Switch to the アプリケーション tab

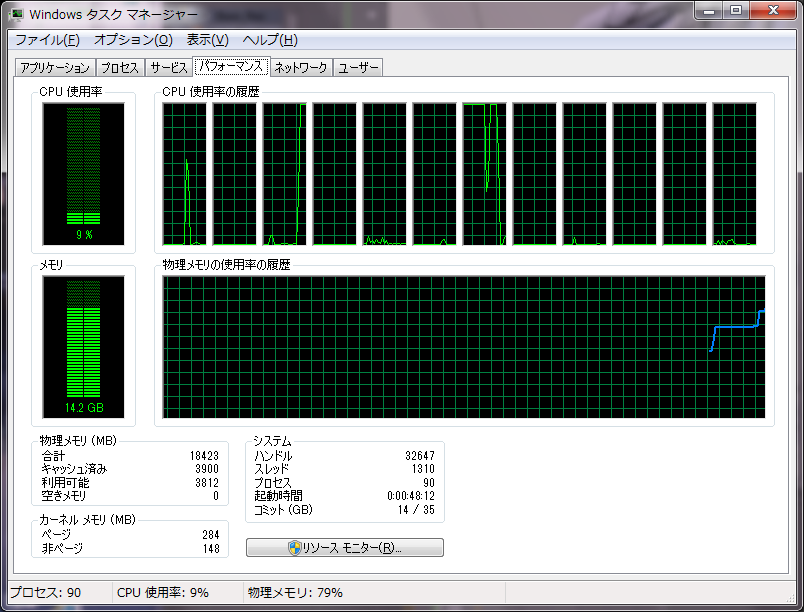pyautogui.click(x=55, y=68)
